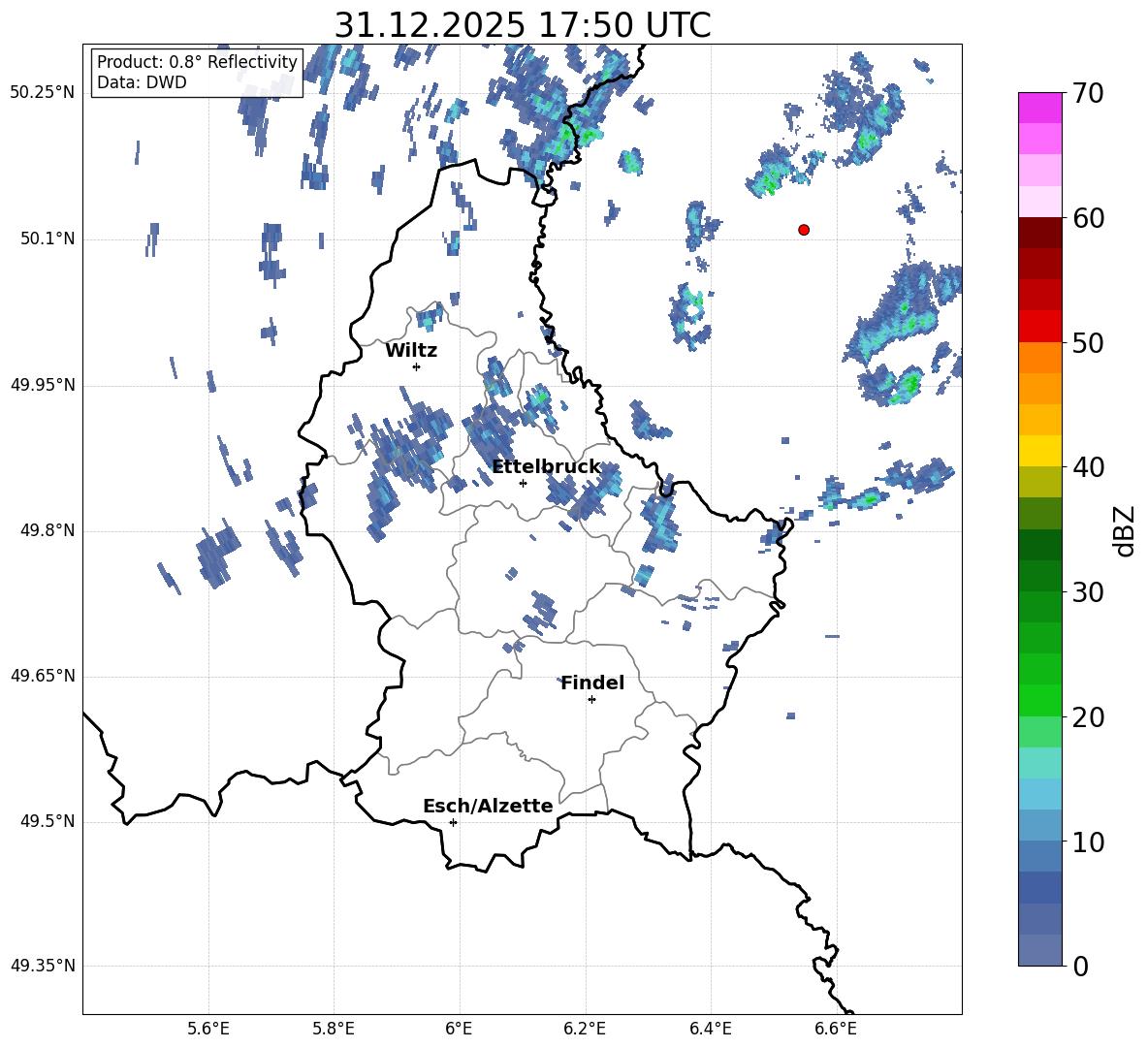
Task: Click the 10 value on the colorbar
Action: (x=1088, y=842)
